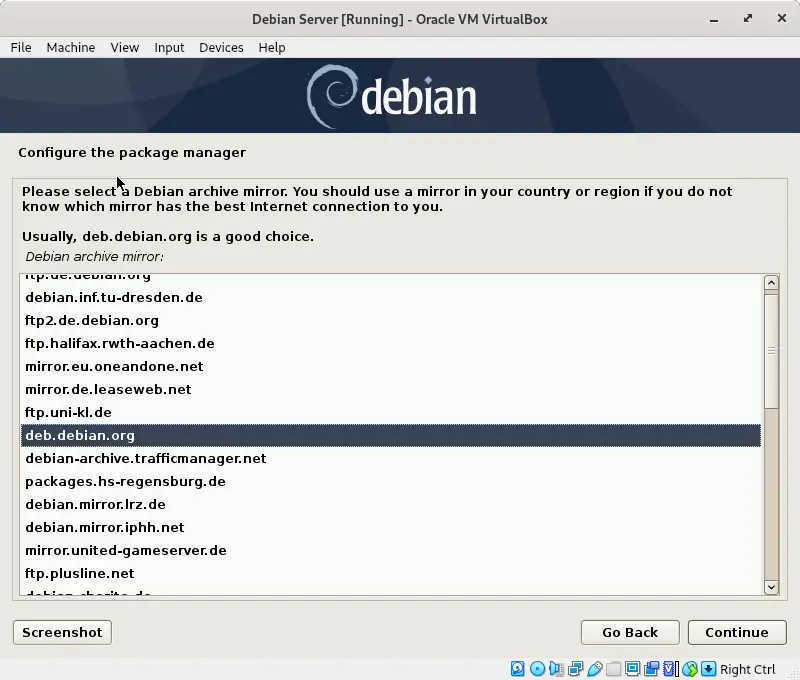The width and height of the screenshot is (800, 680).
Task: Click the Continue button
Action: click(737, 633)
